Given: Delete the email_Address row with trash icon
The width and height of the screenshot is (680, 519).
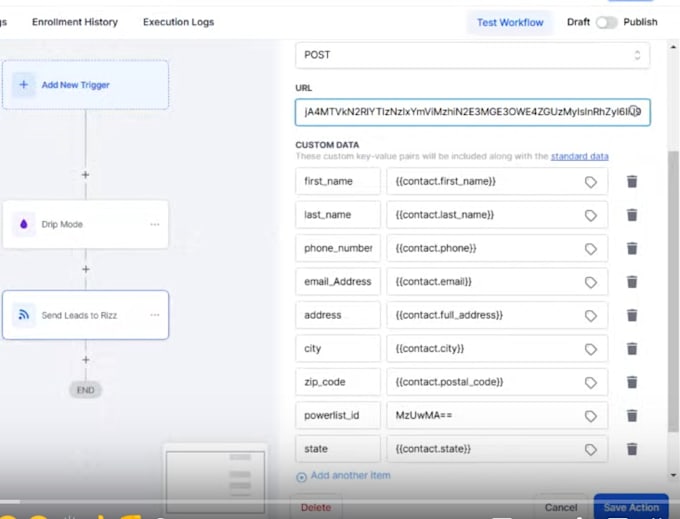Looking at the screenshot, I should (x=632, y=282).
